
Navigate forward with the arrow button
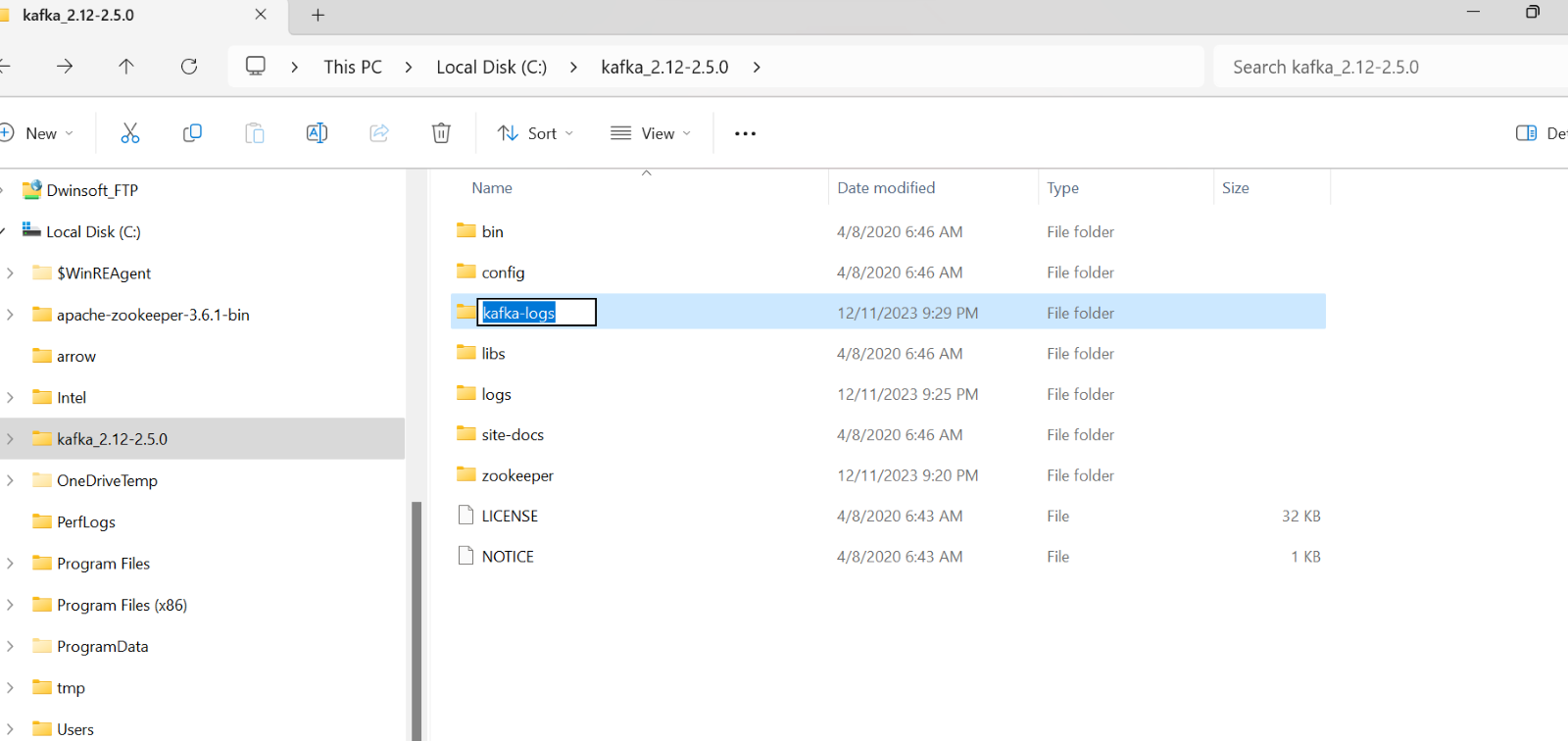tap(65, 67)
